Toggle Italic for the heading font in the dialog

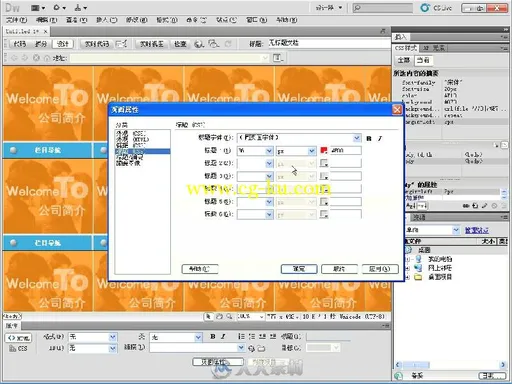380,138
